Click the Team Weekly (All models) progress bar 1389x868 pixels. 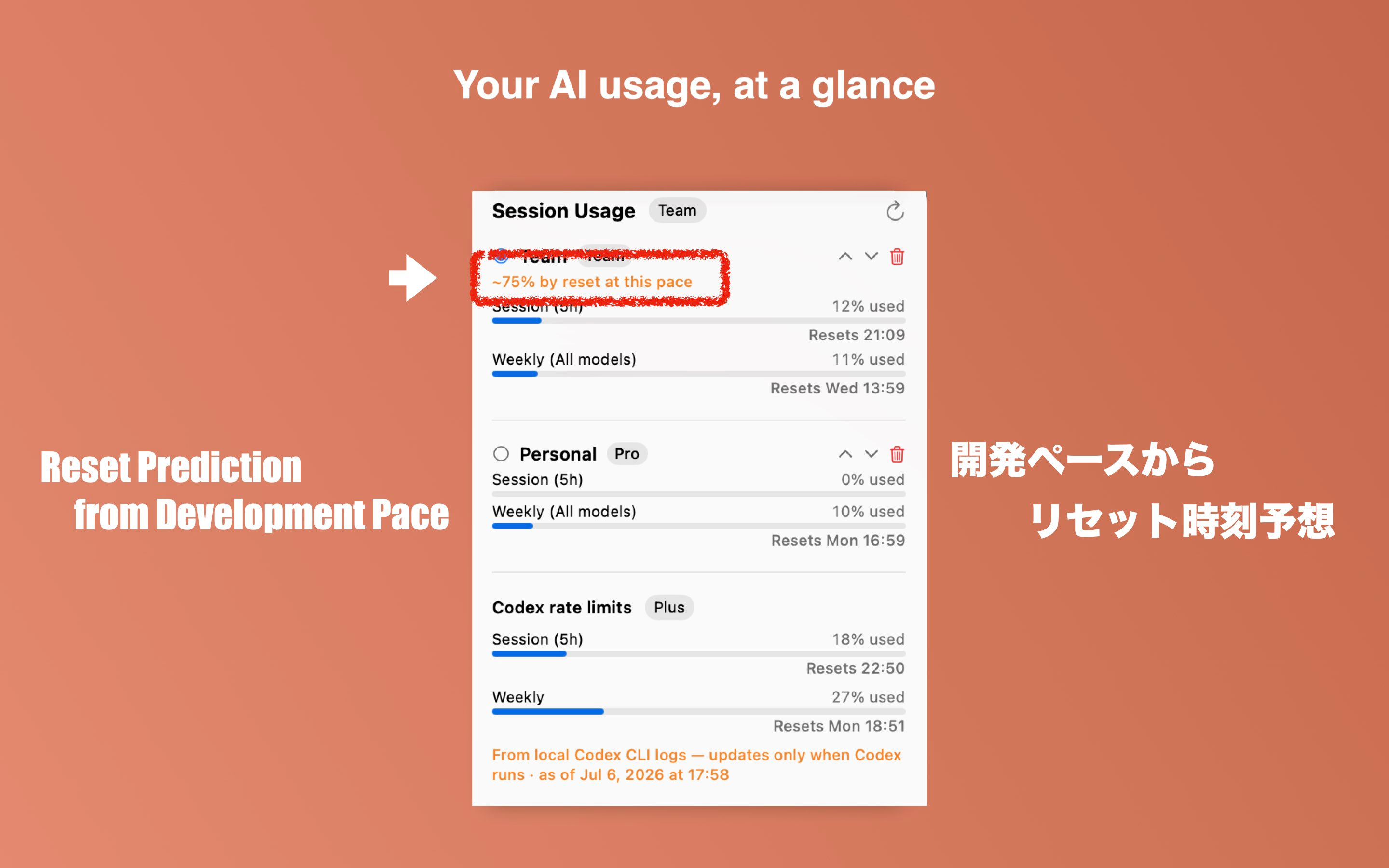698,374
